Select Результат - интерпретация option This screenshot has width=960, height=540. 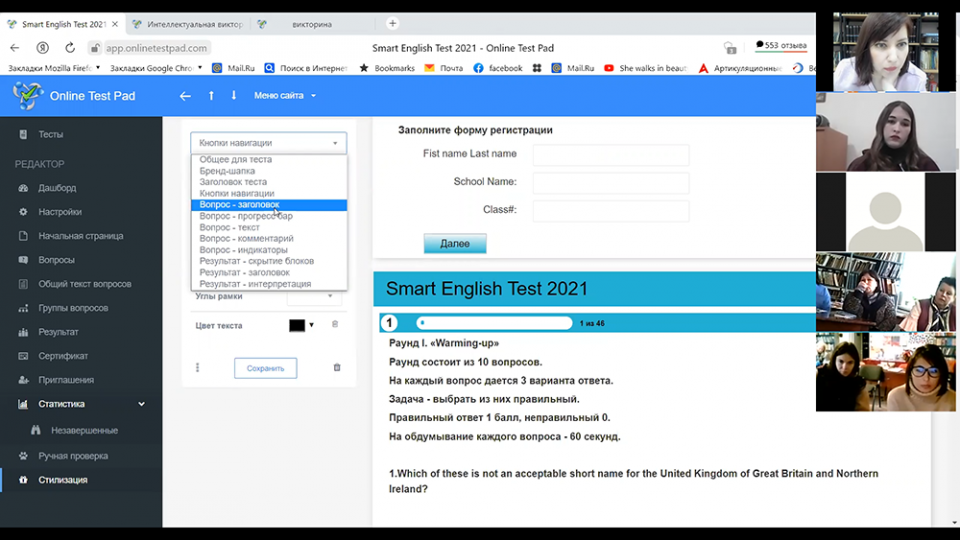click(x=269, y=284)
